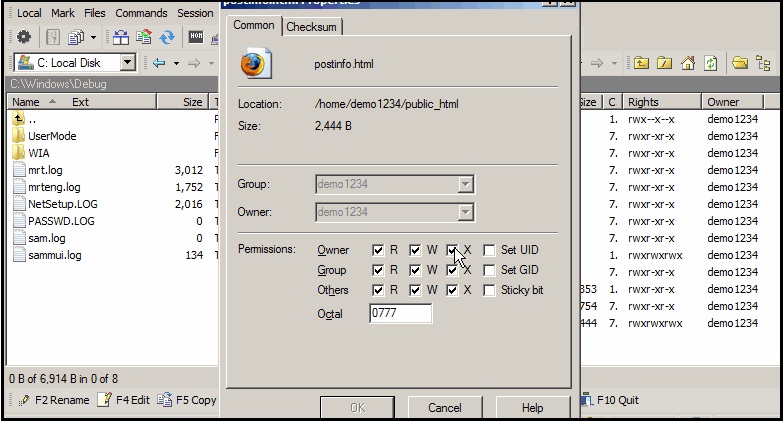783x421 pixels.
Task: Select NetSetup.LOG file
Action: (55, 204)
